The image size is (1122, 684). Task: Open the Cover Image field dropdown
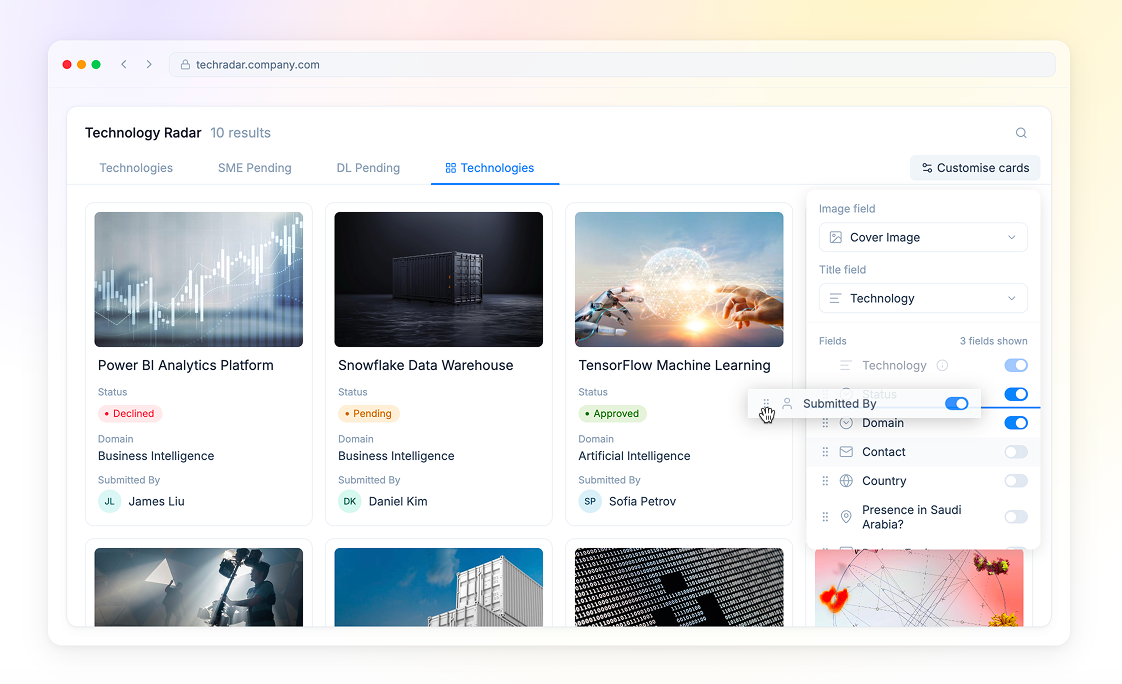click(923, 238)
